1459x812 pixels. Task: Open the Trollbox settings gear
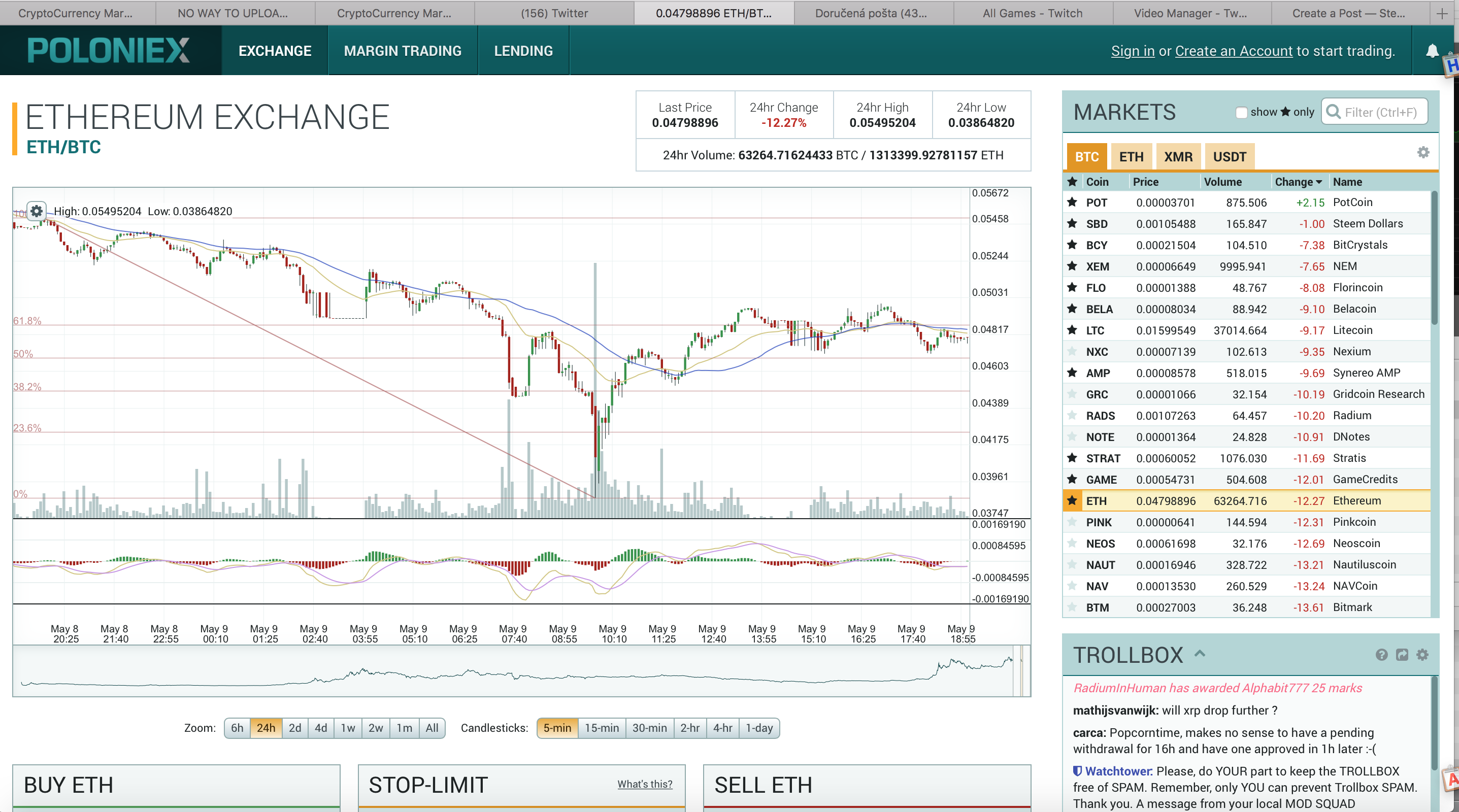[x=1422, y=655]
